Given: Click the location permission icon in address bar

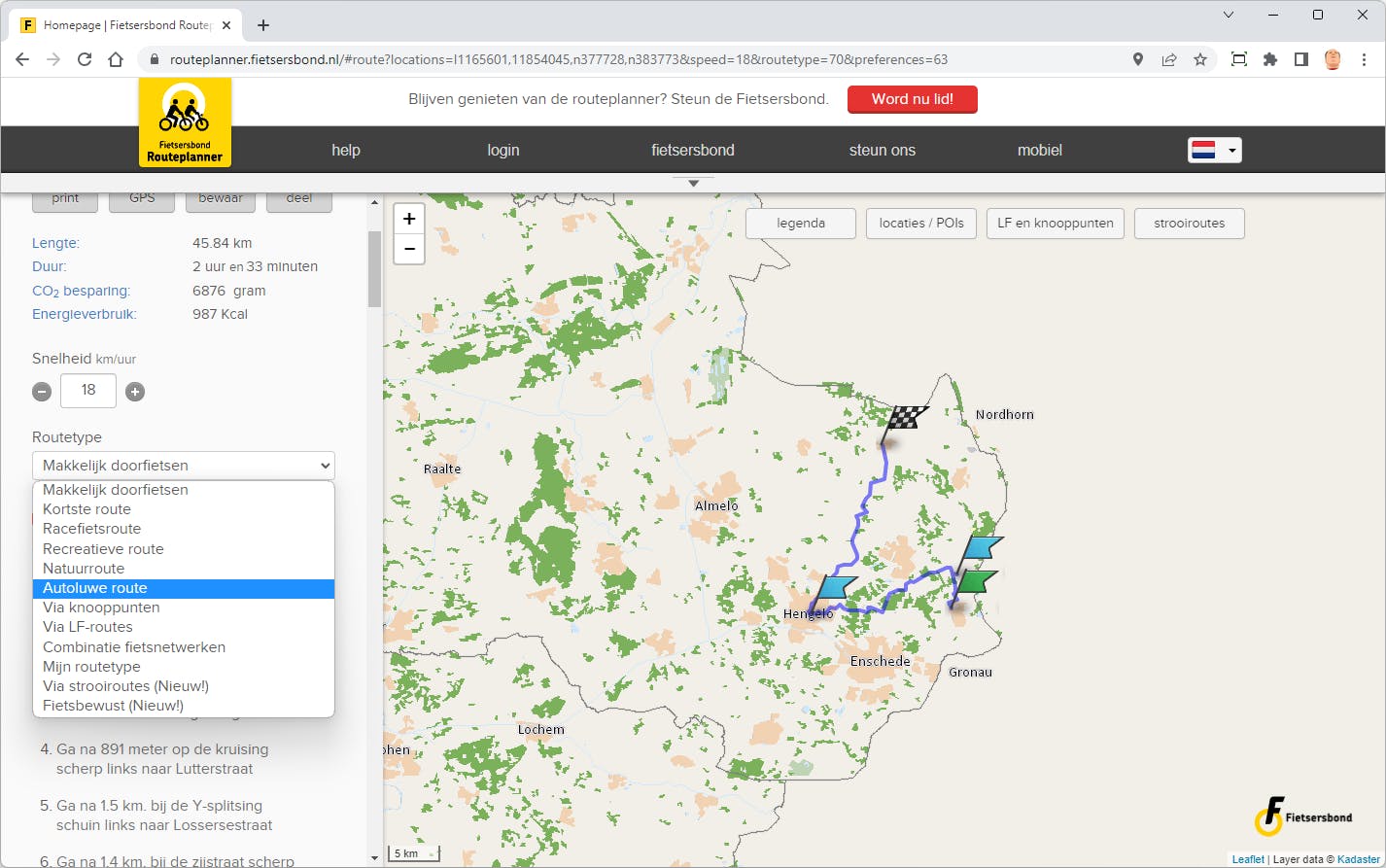Looking at the screenshot, I should point(1138,59).
